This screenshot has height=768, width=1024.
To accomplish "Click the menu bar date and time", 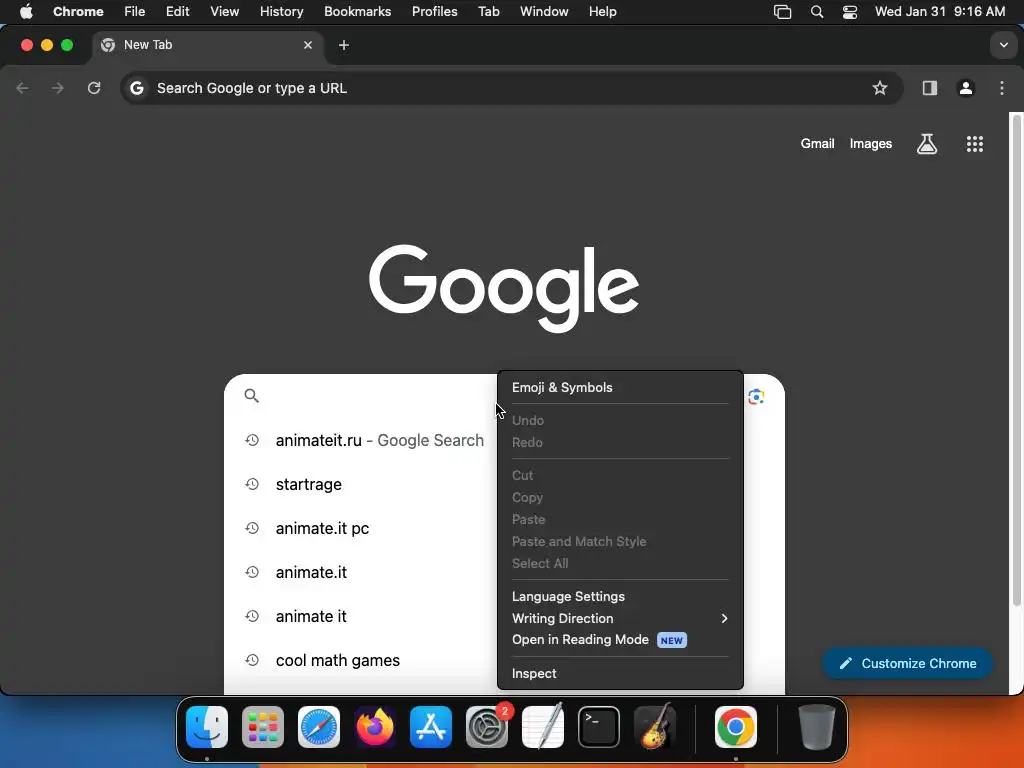I will pyautogui.click(x=940, y=12).
